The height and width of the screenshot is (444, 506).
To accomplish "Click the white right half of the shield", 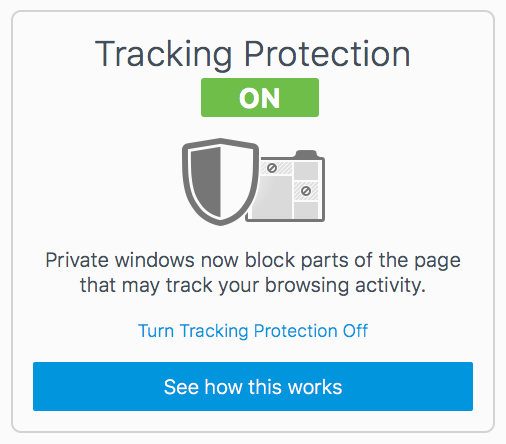I will (235, 182).
